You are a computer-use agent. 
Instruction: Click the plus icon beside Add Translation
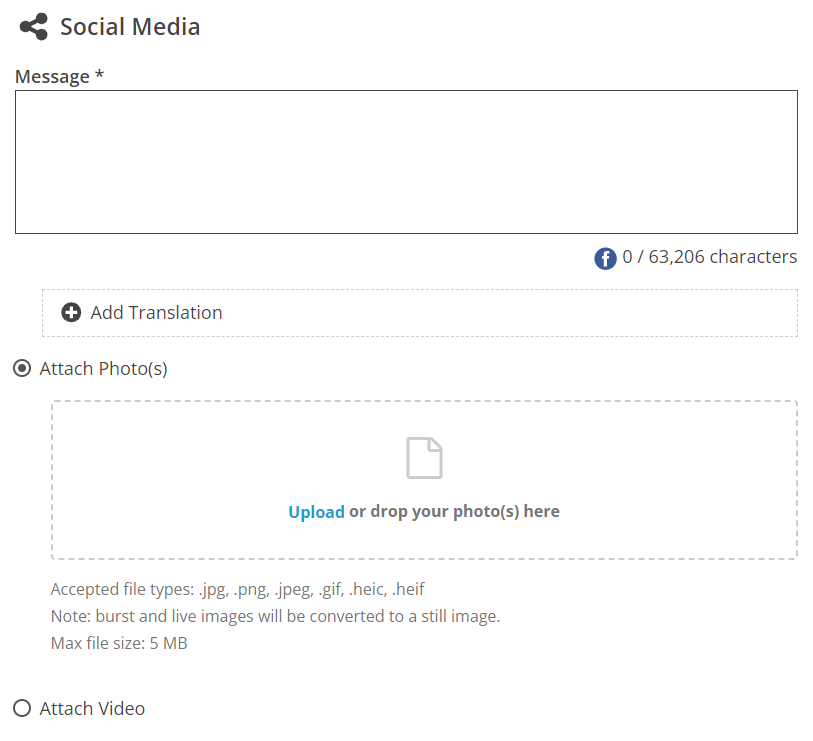point(71,313)
